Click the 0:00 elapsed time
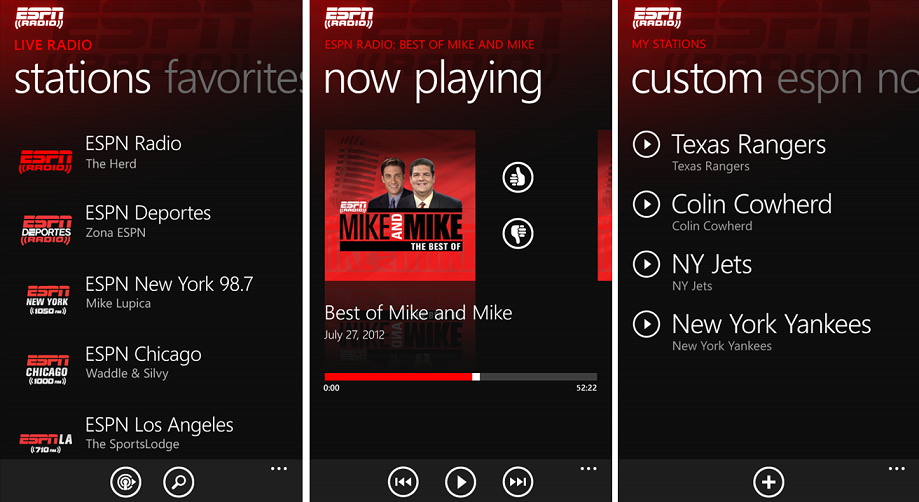The height and width of the screenshot is (502, 919). click(x=332, y=388)
